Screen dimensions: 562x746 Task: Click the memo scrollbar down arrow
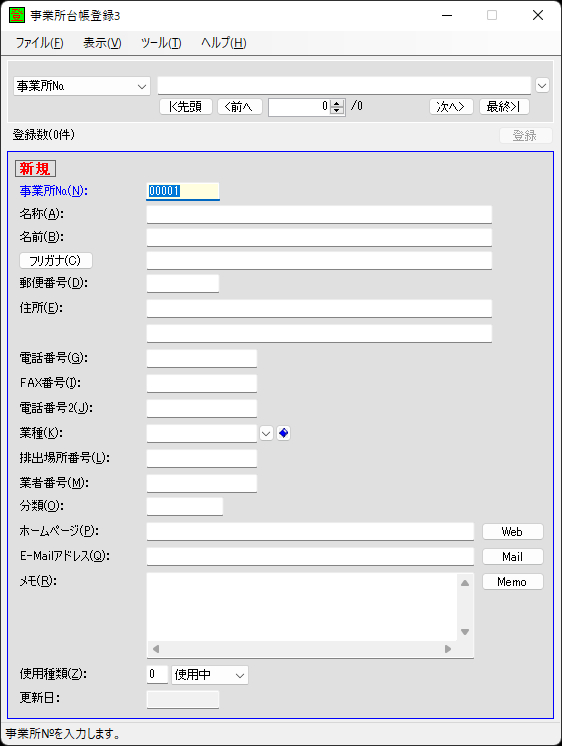point(465,632)
